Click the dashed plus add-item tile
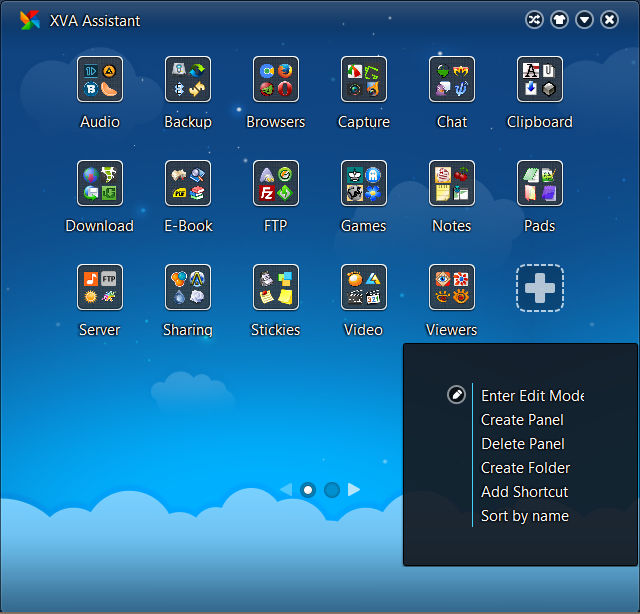640x614 pixels. [540, 288]
